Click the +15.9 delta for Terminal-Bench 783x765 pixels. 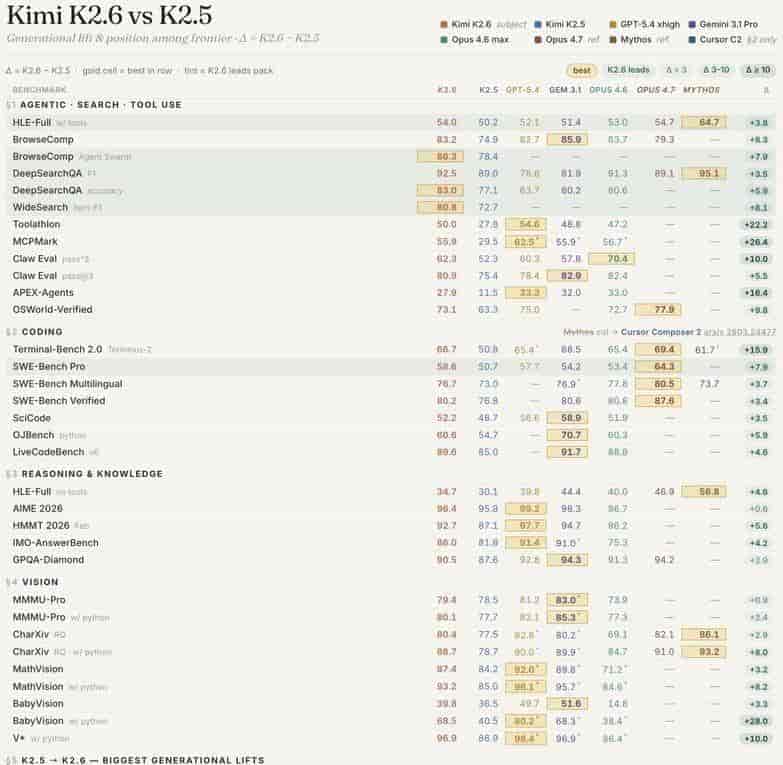click(x=756, y=350)
